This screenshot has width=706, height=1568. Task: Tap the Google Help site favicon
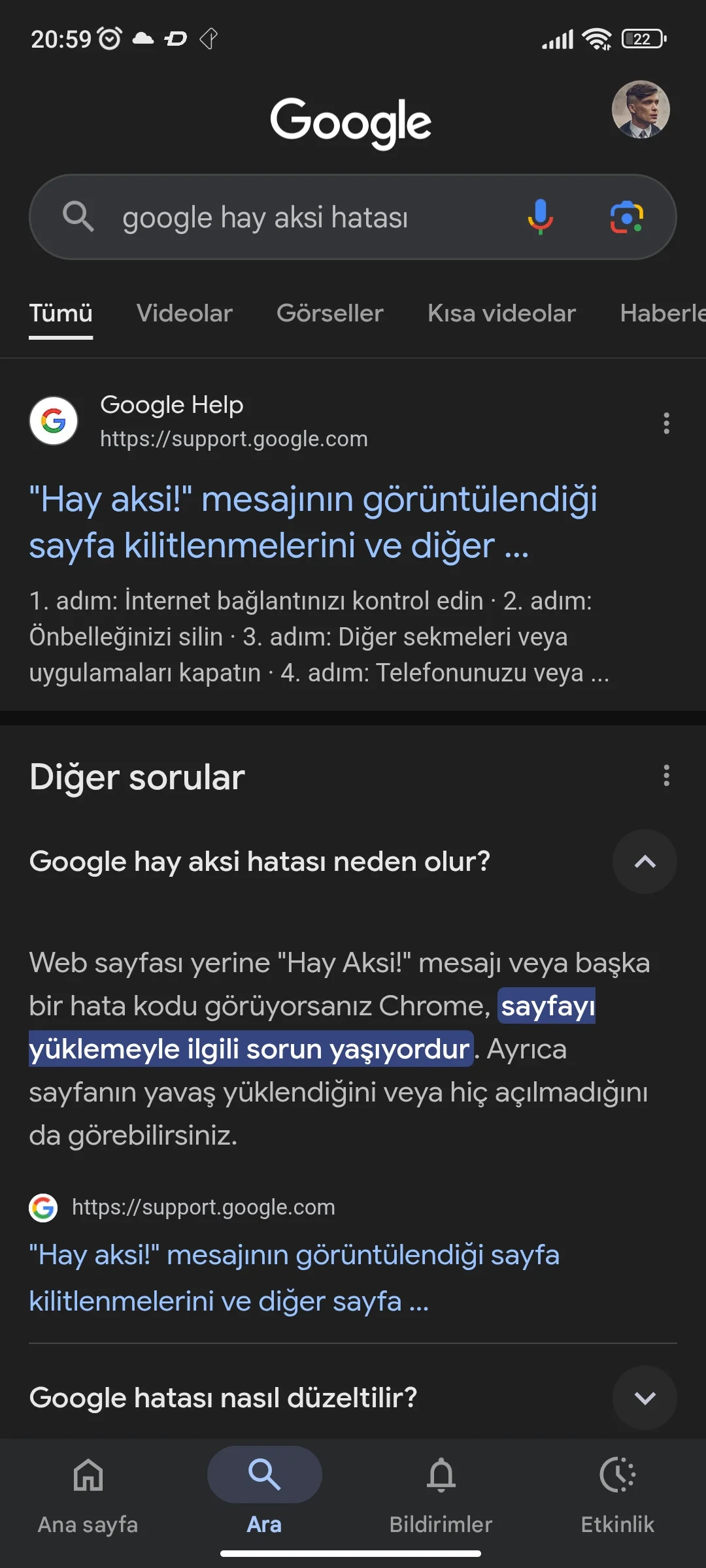pyautogui.click(x=54, y=421)
